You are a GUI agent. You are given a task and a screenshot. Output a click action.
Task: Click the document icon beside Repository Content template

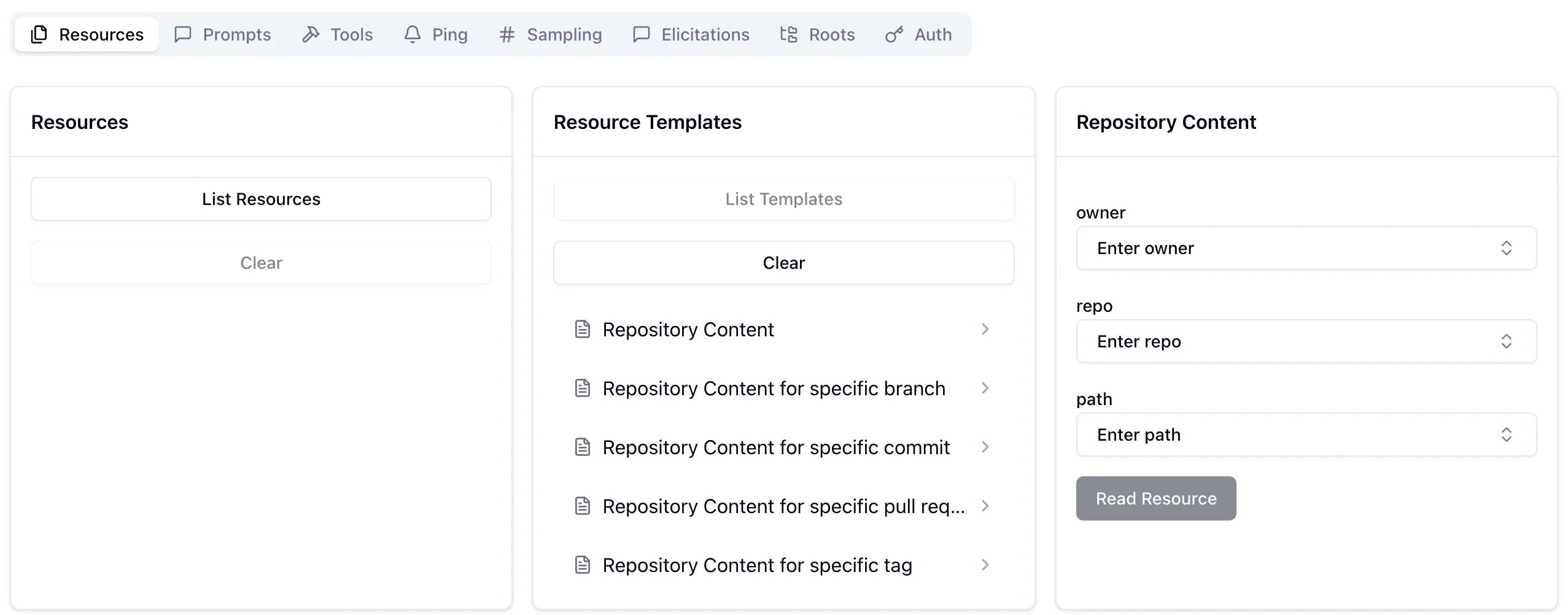point(582,330)
